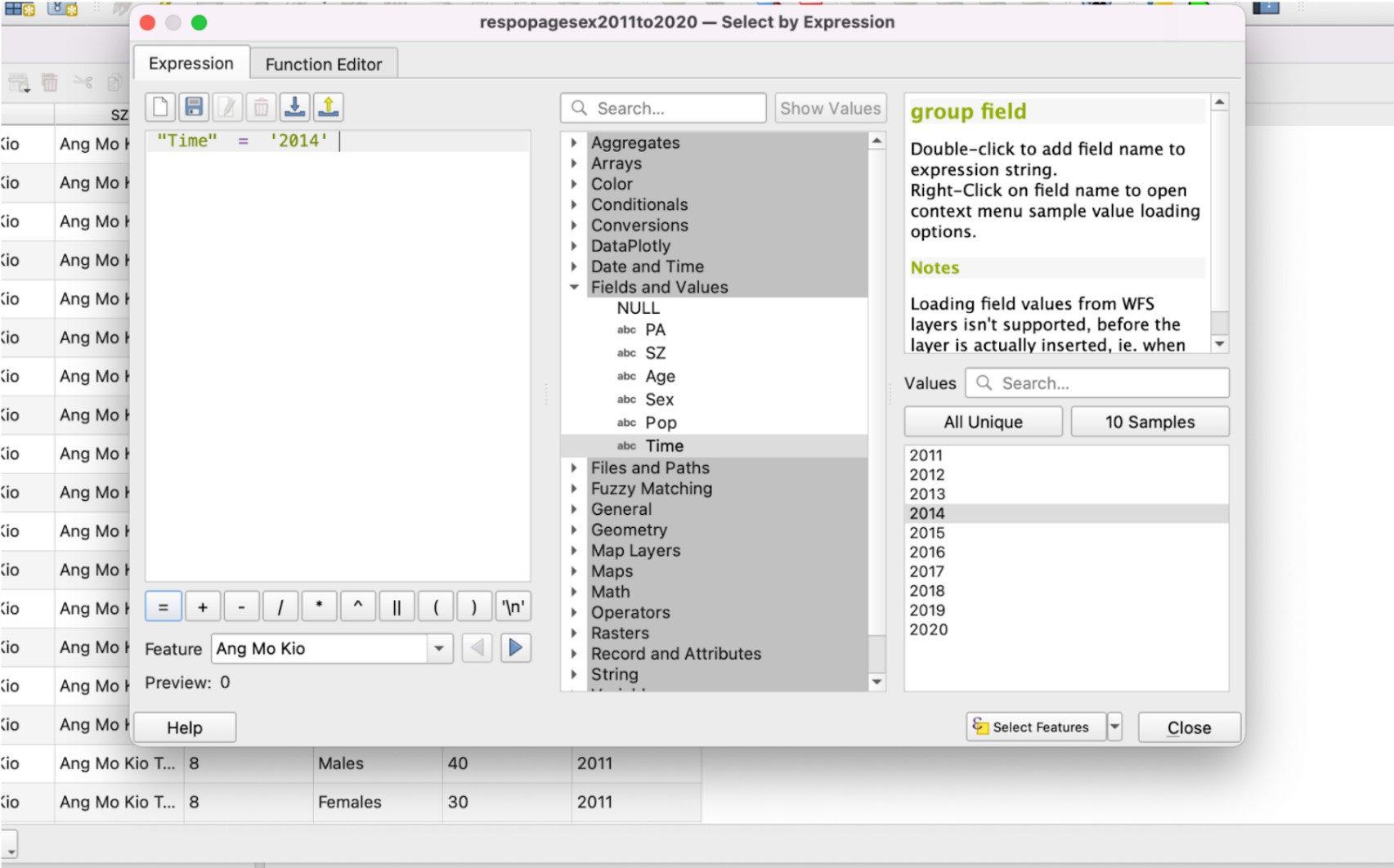This screenshot has height=868, width=1394.
Task: Choose value 2017 in values list
Action: (x=926, y=571)
